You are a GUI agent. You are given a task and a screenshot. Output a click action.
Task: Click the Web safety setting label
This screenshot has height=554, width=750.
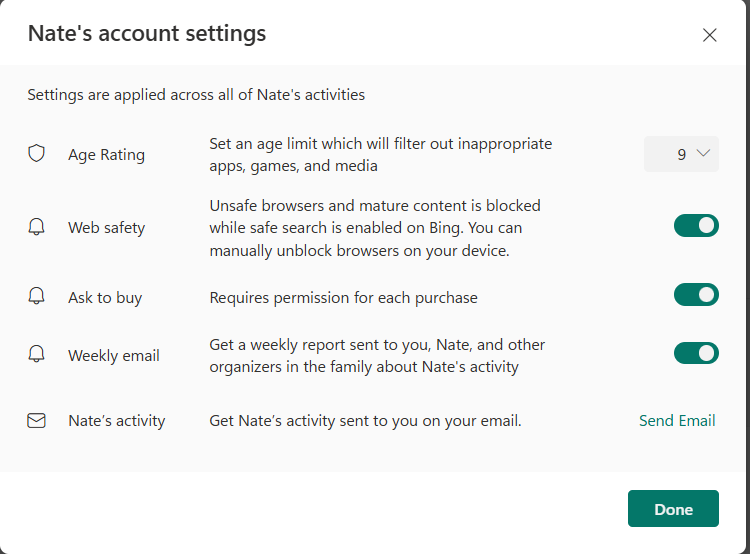point(106,228)
